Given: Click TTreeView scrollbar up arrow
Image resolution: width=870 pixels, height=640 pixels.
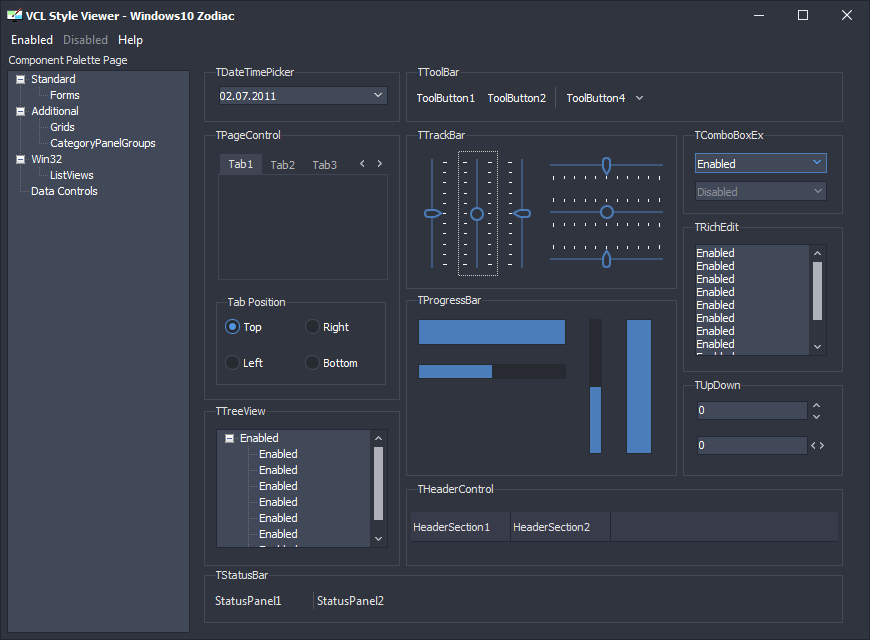Looking at the screenshot, I should tap(378, 439).
